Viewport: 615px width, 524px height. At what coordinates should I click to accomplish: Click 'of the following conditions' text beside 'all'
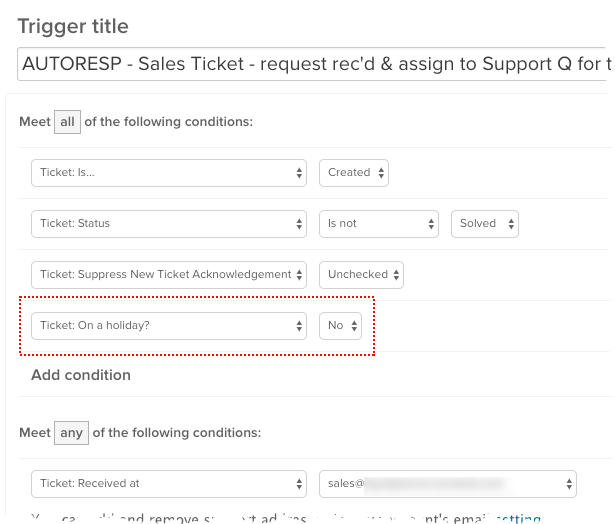coord(170,121)
